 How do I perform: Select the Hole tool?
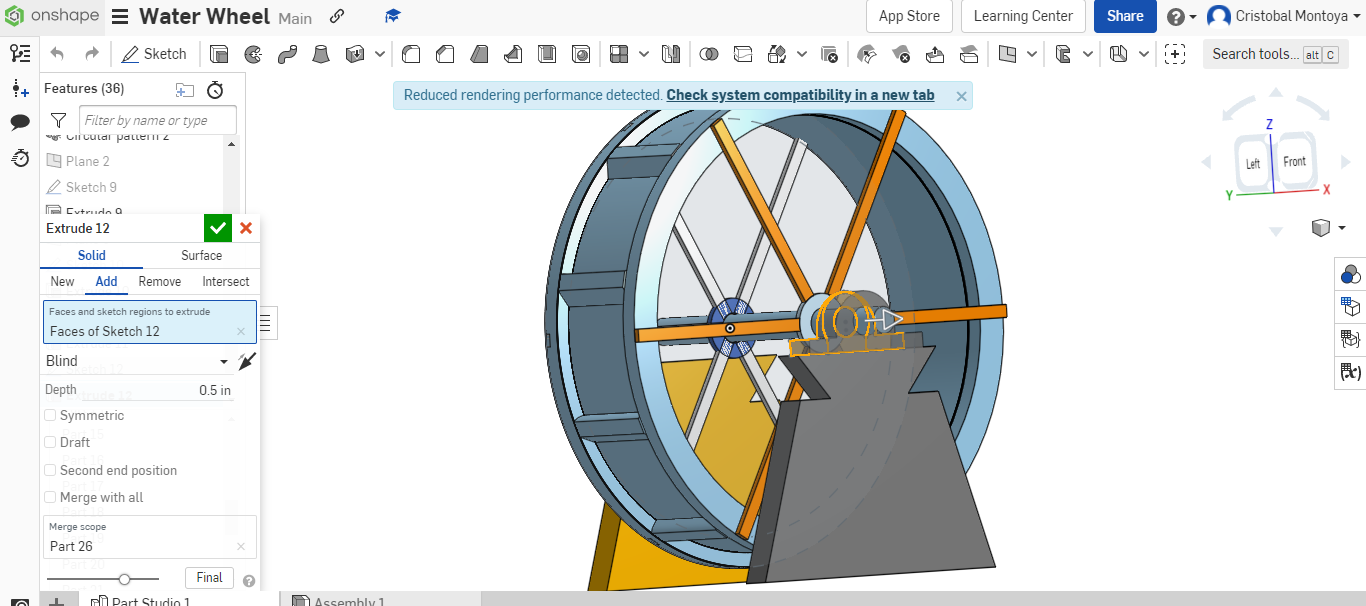581,54
